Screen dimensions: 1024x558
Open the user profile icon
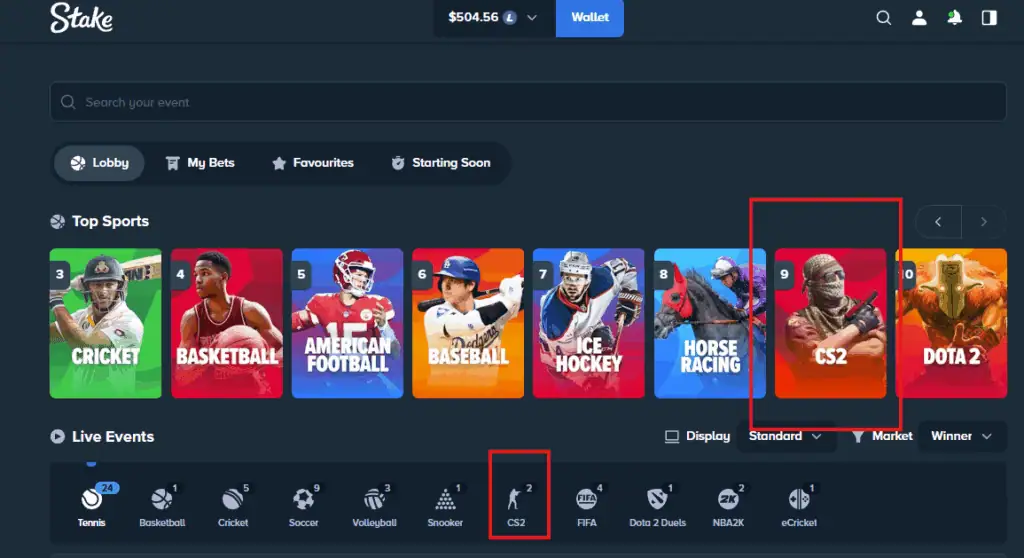pyautogui.click(x=919, y=18)
